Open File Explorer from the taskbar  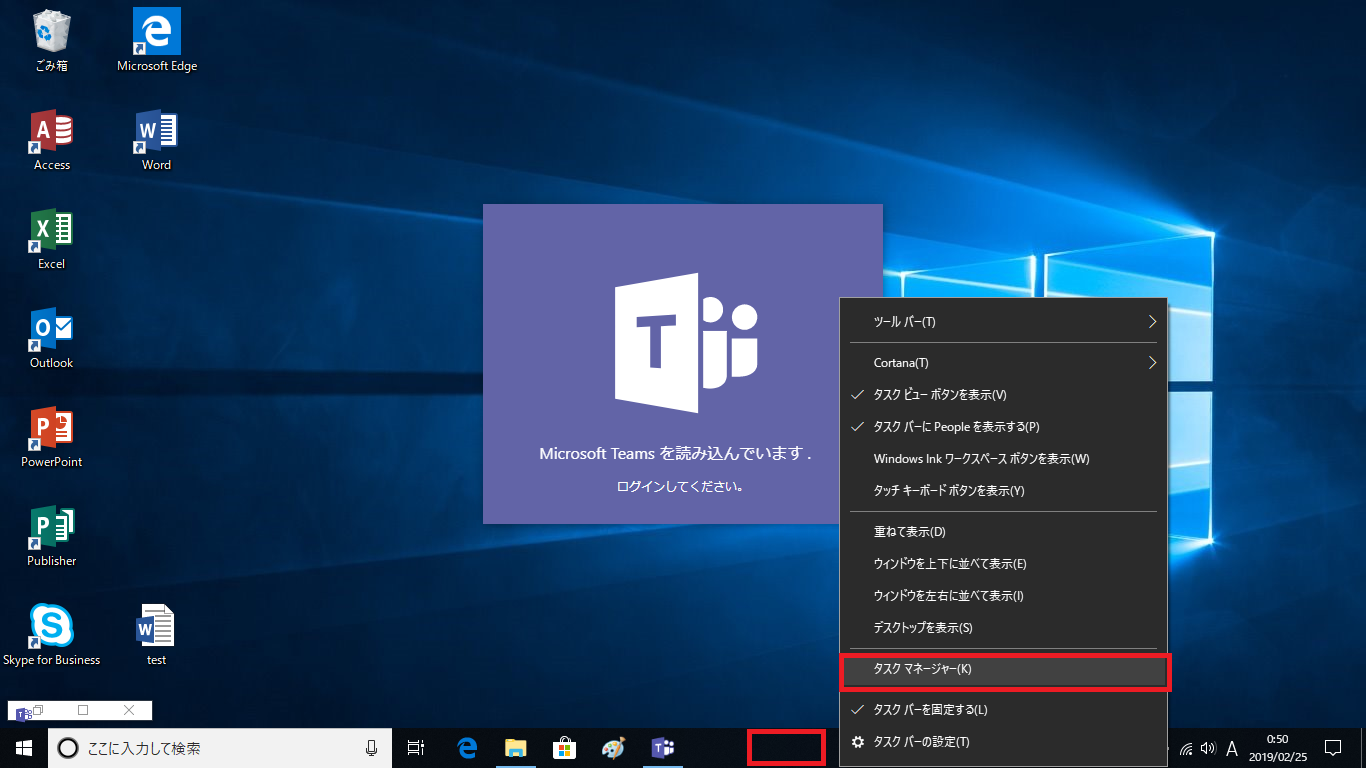[515, 748]
